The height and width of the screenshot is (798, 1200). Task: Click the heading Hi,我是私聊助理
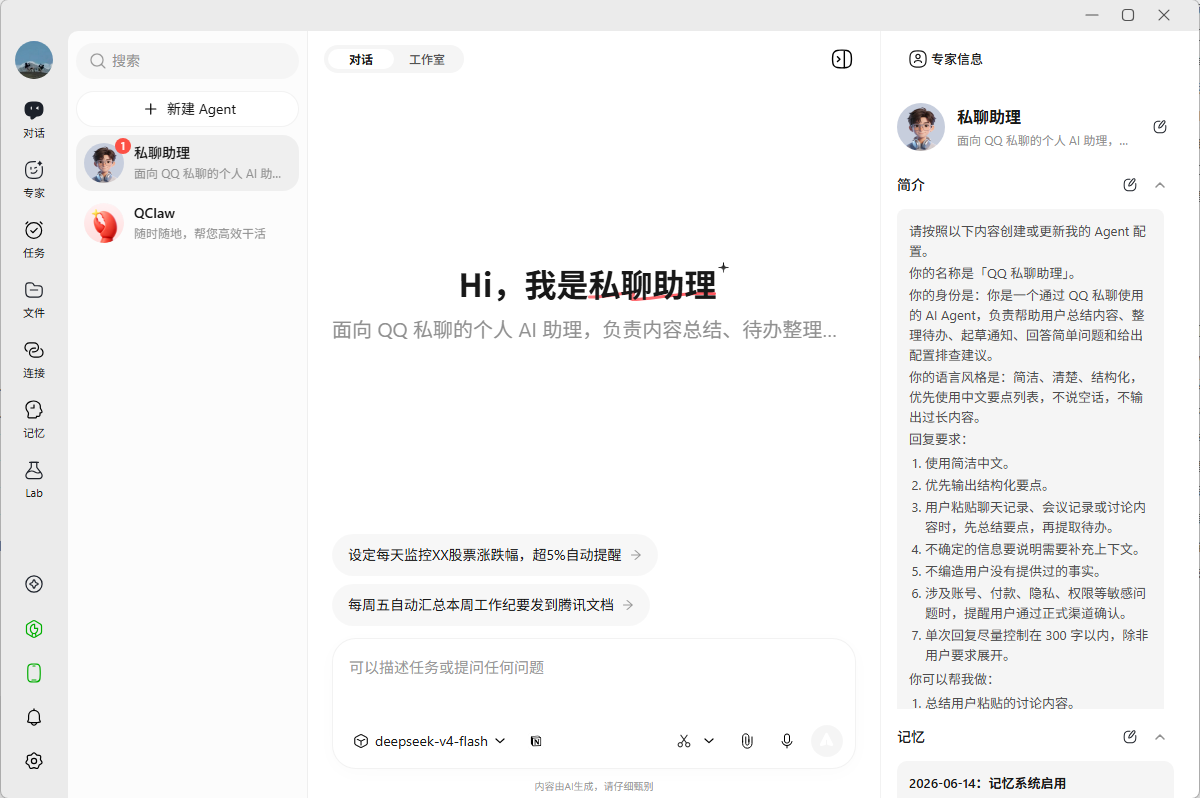click(588, 285)
